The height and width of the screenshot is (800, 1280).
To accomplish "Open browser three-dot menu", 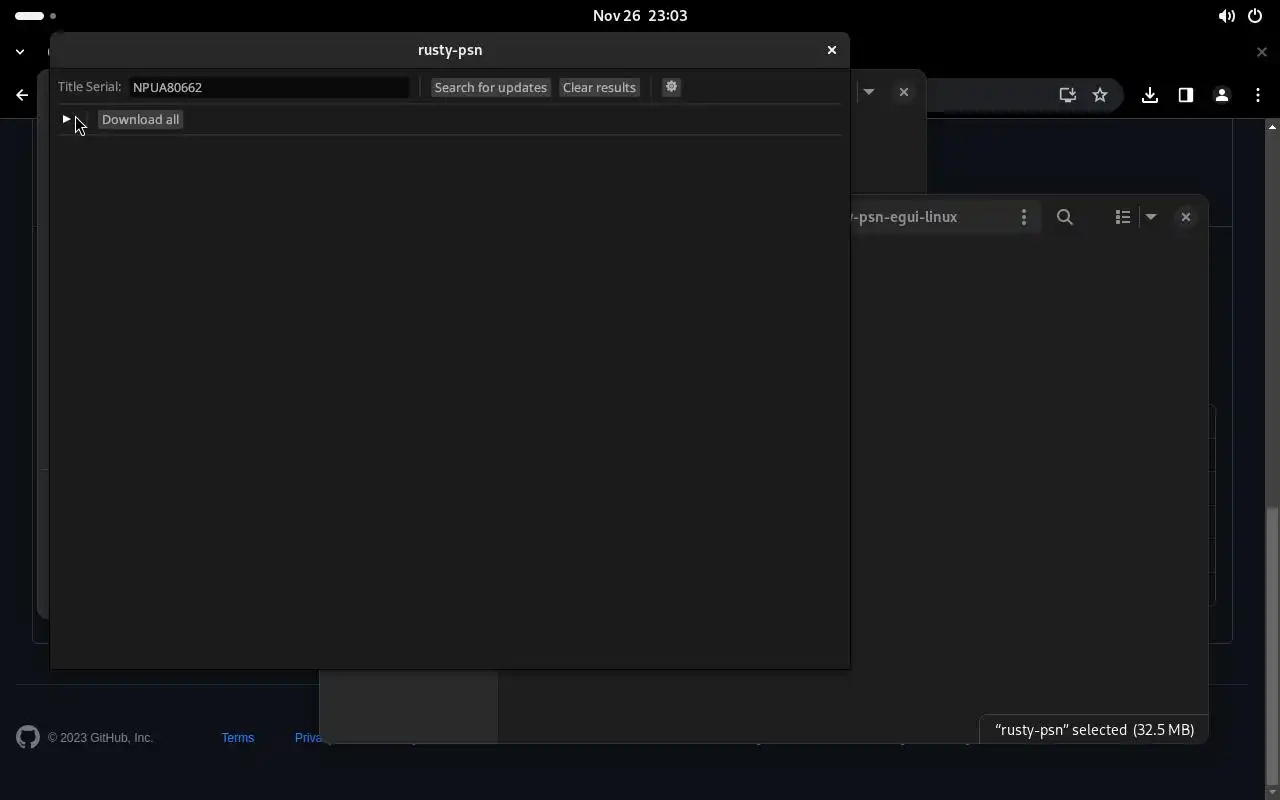I will tap(1257, 95).
